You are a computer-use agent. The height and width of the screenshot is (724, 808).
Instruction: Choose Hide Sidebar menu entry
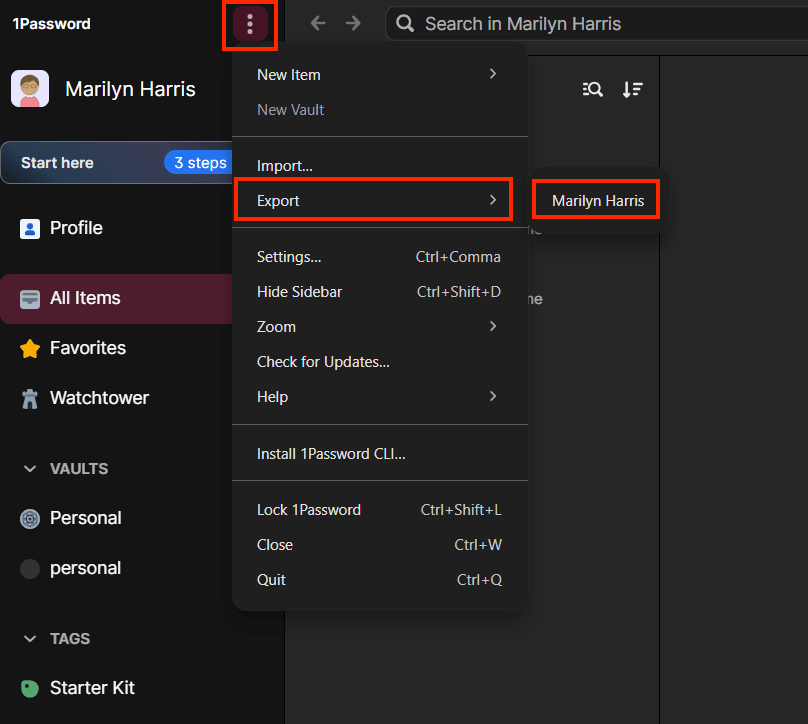pyautogui.click(x=380, y=292)
